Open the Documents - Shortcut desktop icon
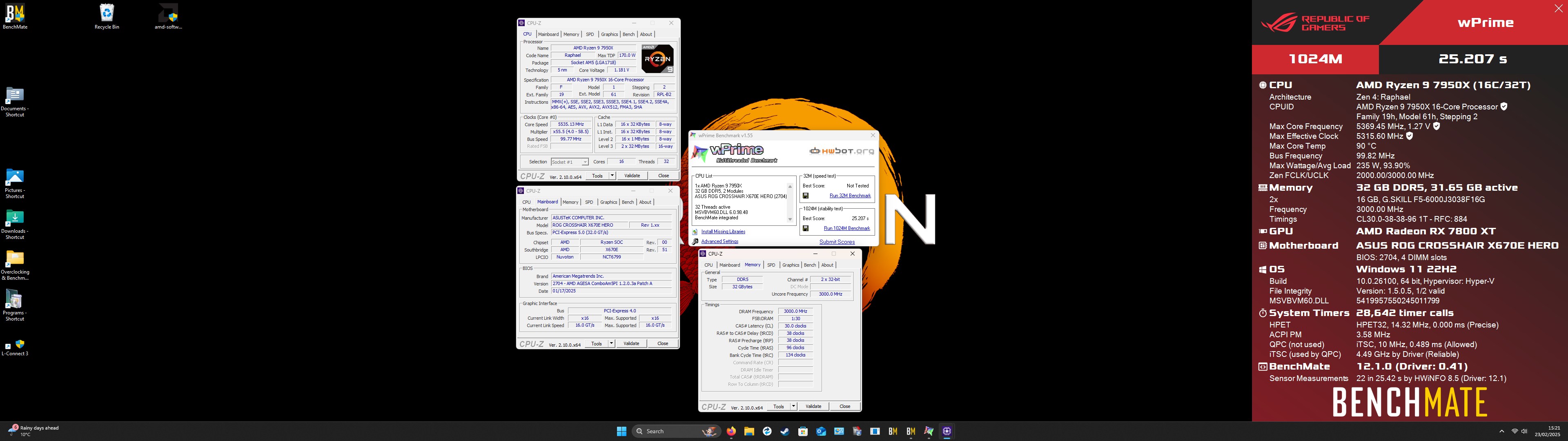 point(15,102)
